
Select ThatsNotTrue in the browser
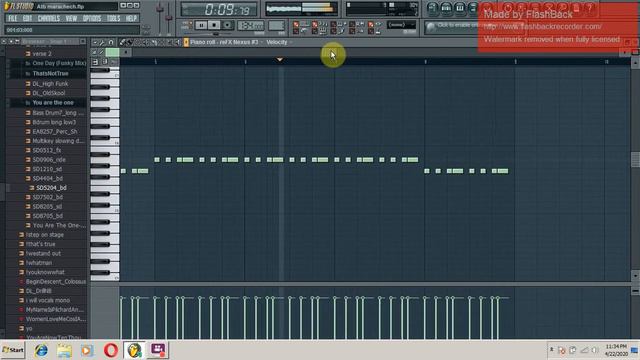coord(50,73)
